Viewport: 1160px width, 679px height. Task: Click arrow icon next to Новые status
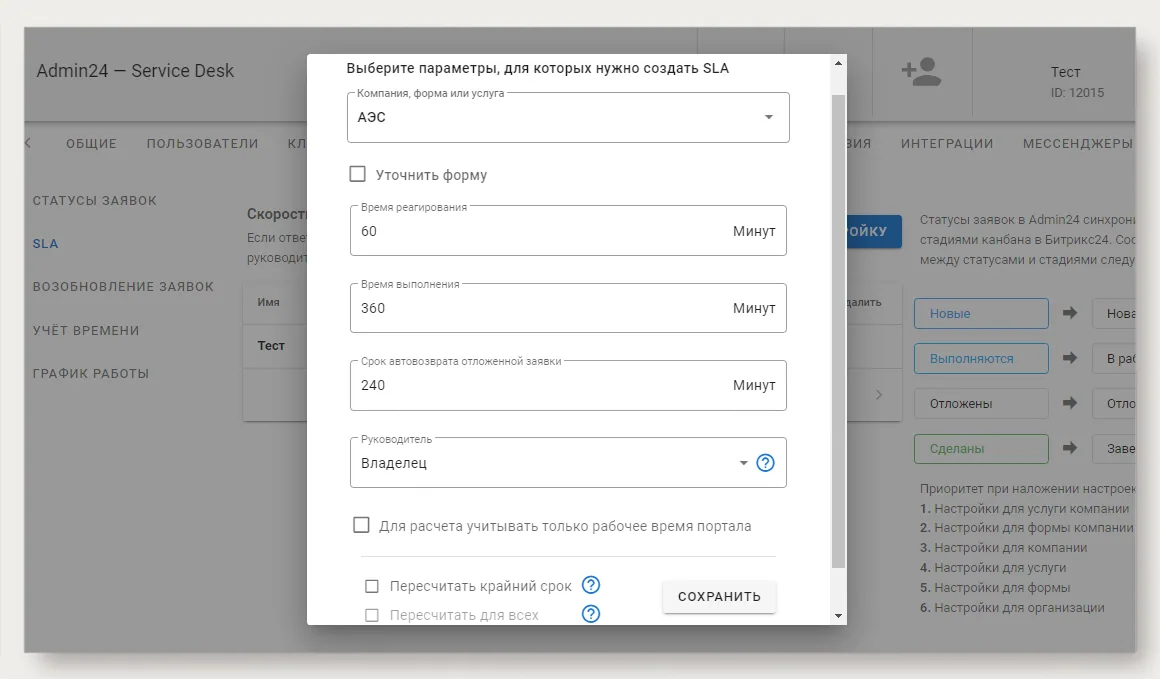coord(1070,313)
